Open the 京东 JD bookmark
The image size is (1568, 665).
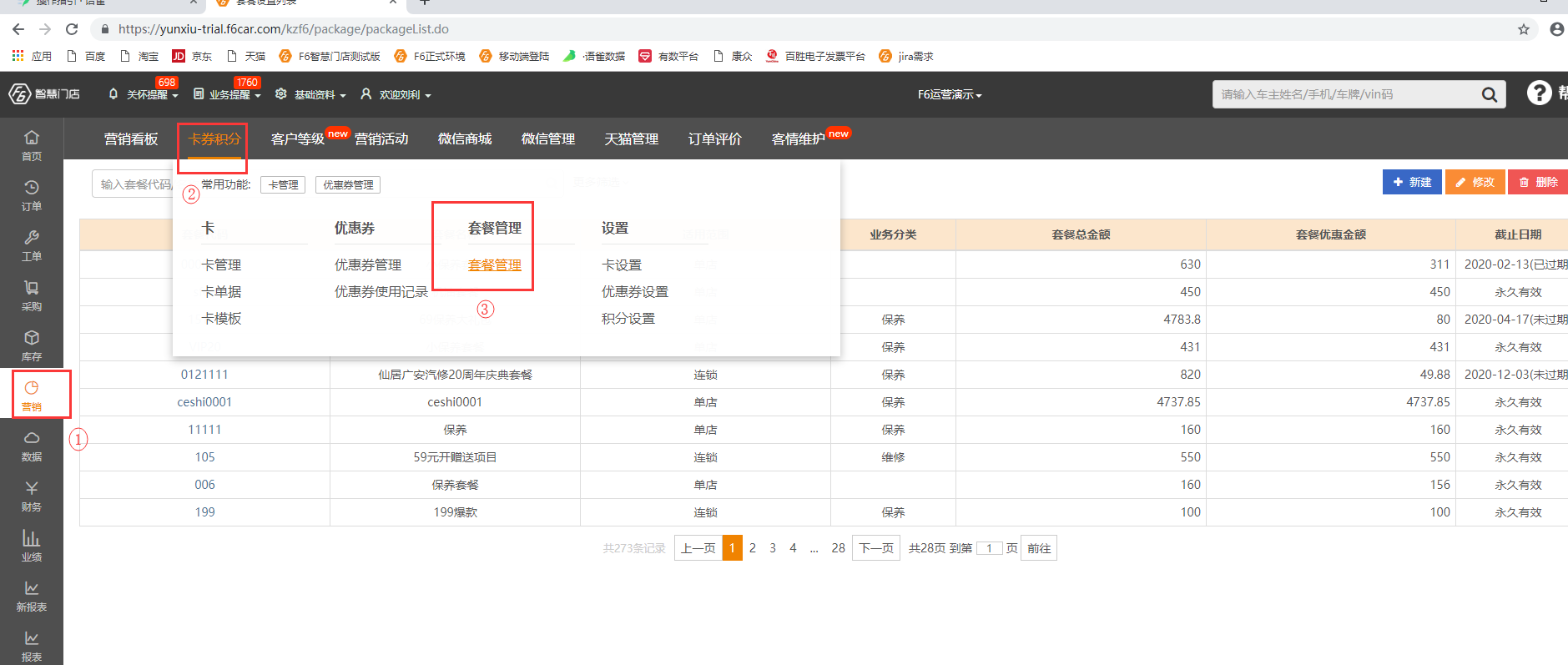[x=192, y=56]
